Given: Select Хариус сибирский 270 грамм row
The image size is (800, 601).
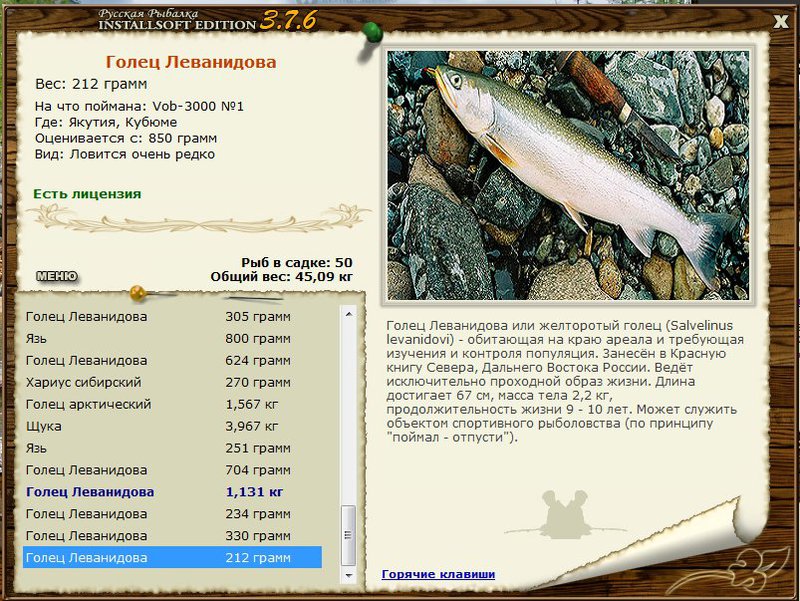Looking at the screenshot, I should [x=172, y=382].
